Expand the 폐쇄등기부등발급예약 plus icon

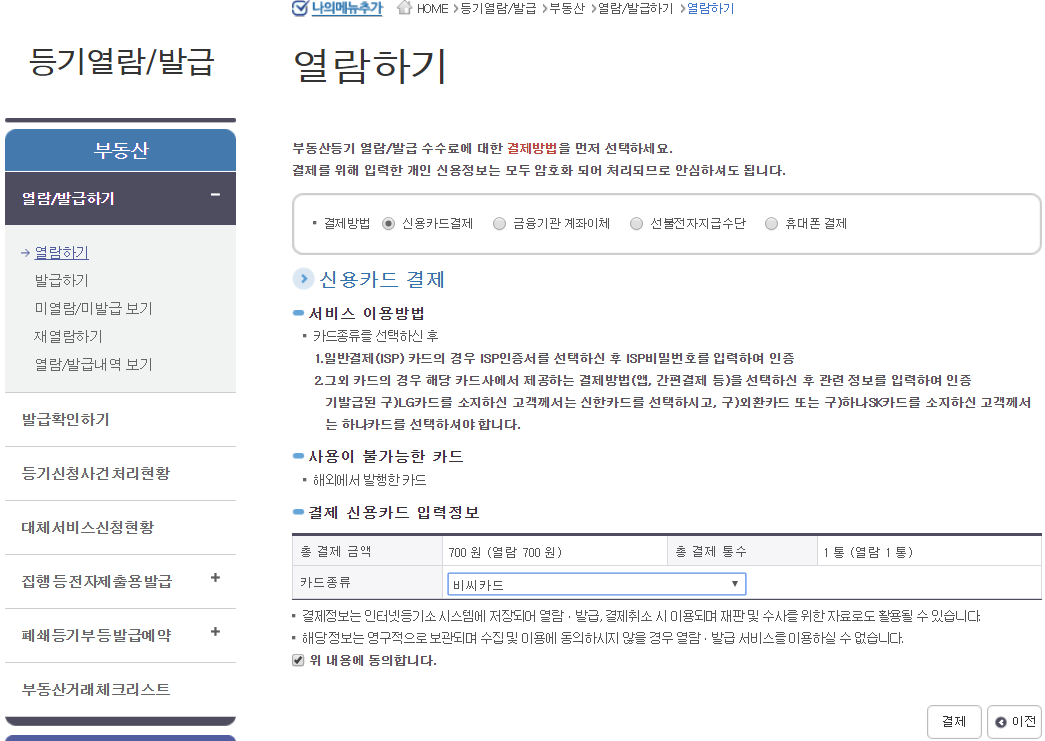pos(215,632)
